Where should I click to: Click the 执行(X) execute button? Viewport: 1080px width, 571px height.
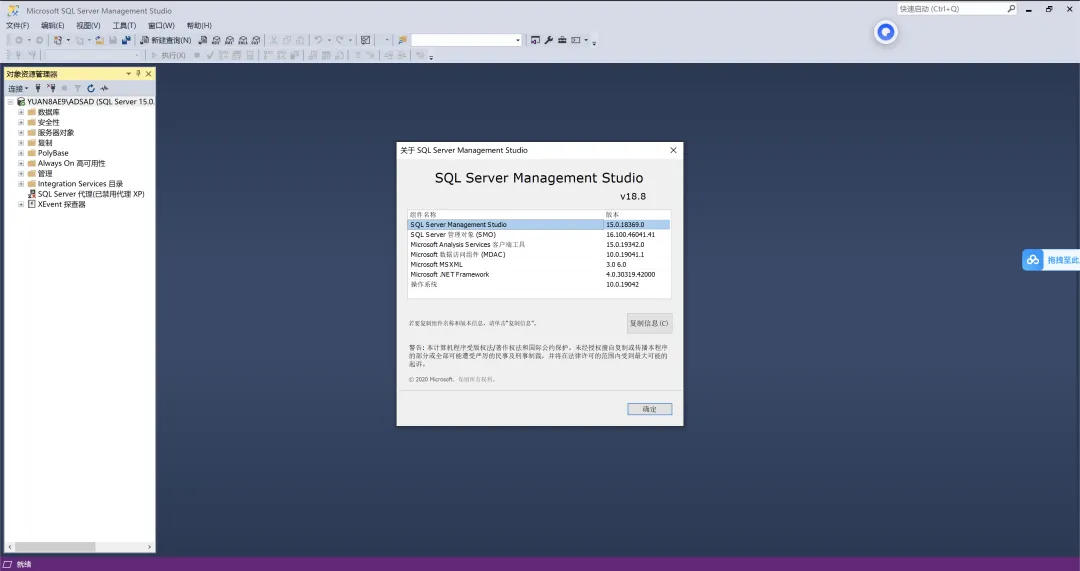click(x=169, y=55)
